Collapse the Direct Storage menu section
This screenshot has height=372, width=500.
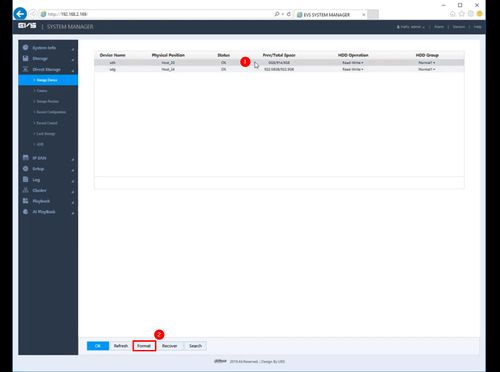pos(73,70)
